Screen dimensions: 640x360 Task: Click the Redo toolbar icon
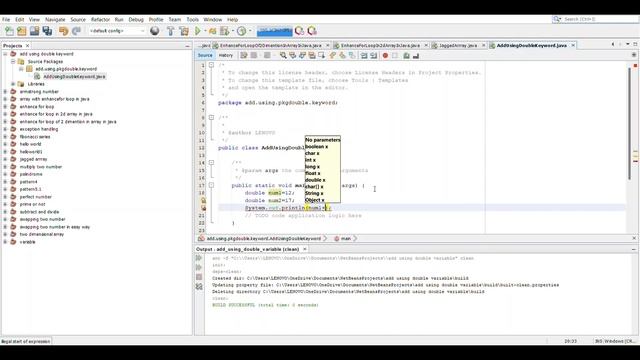[76, 31]
